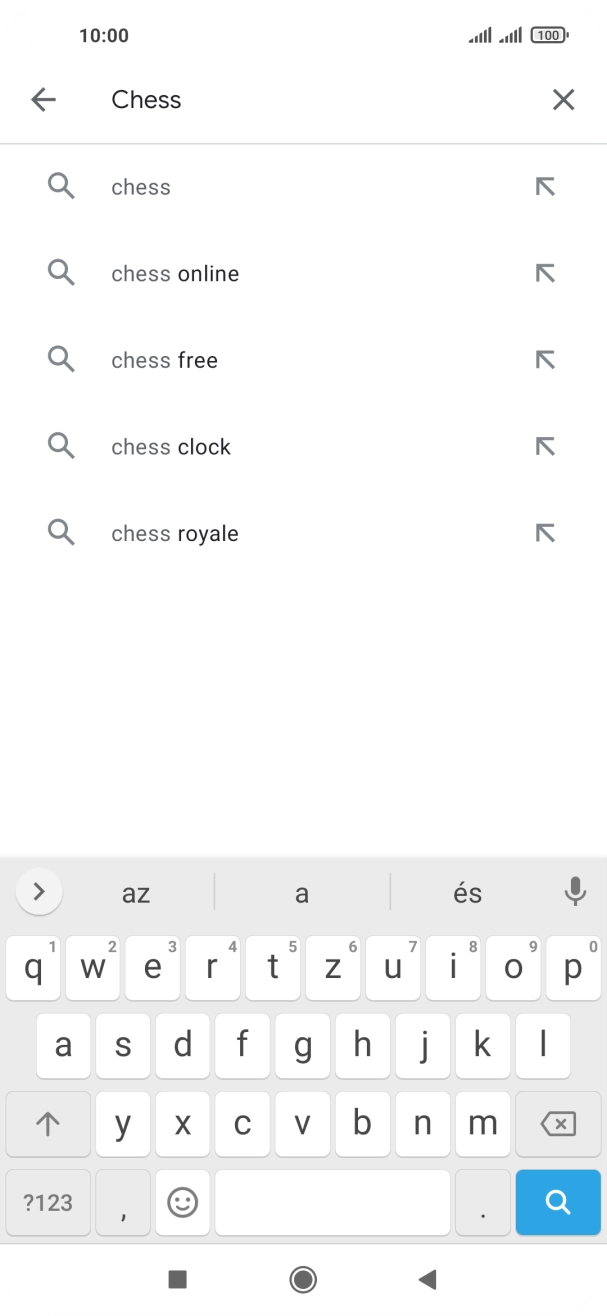
Task: Select the "az" keyboard suggestion
Action: click(x=136, y=891)
